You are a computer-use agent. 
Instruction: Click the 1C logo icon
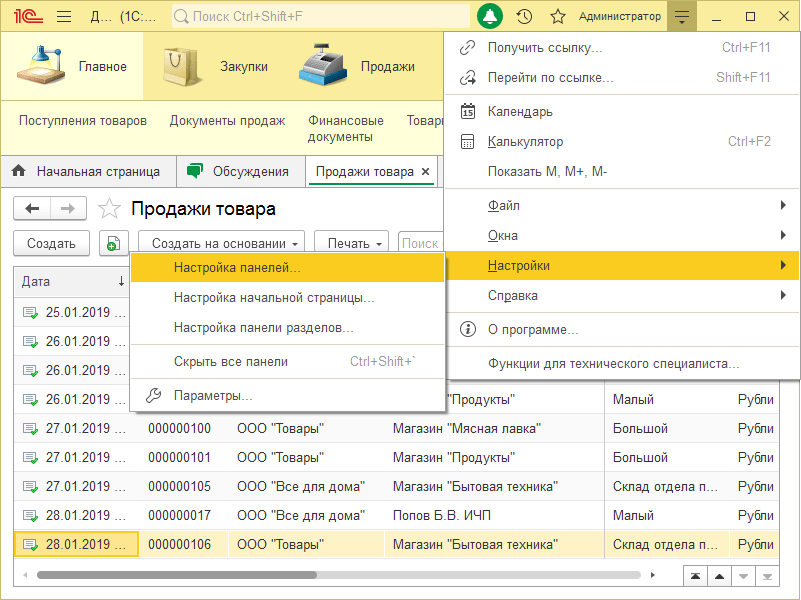pos(28,16)
